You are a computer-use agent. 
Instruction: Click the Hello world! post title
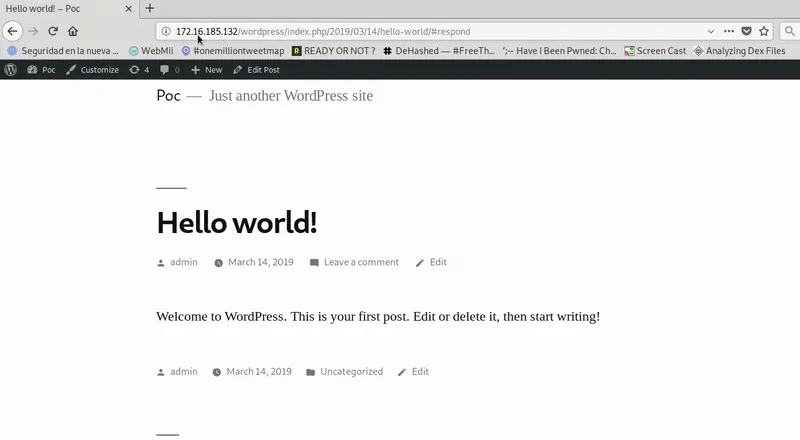237,222
